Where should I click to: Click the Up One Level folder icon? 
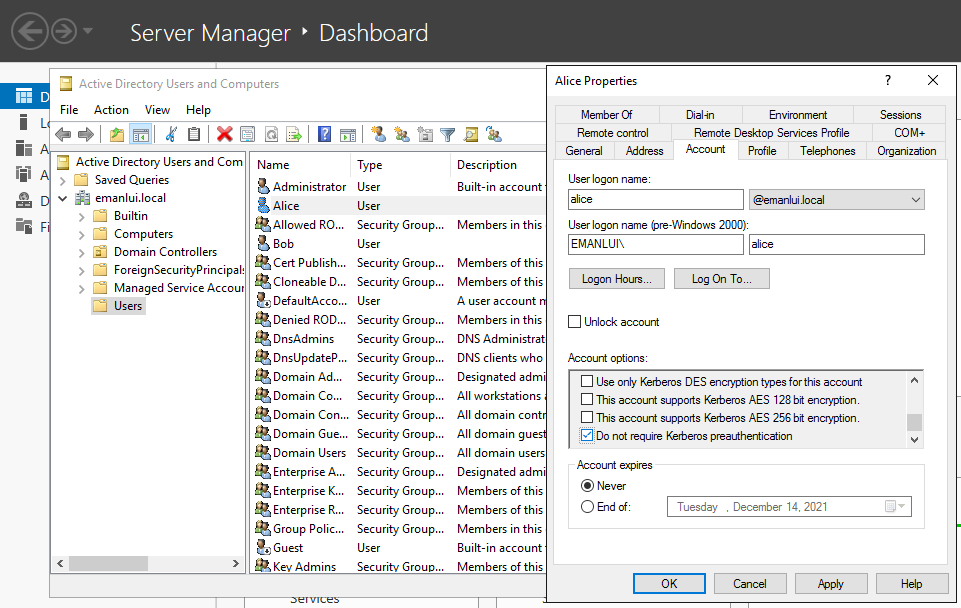(117, 134)
